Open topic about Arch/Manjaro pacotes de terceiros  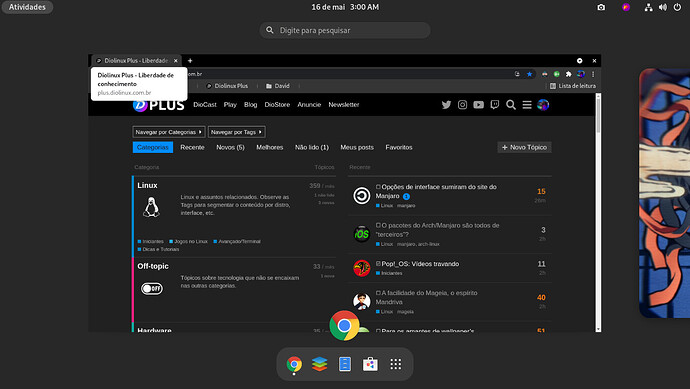pyautogui.click(x=437, y=230)
